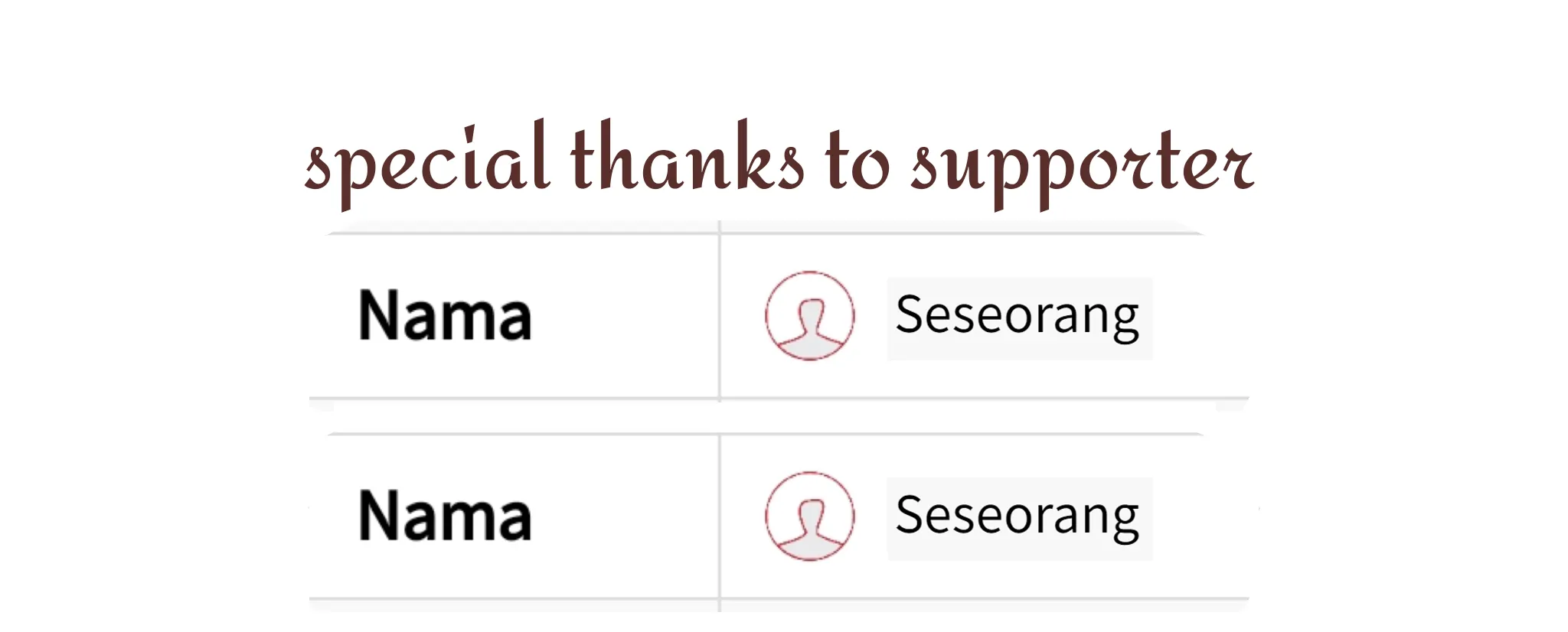Click the "special thanks to supporter" heading
Viewport: 1568px width, 632px height.
(779, 162)
